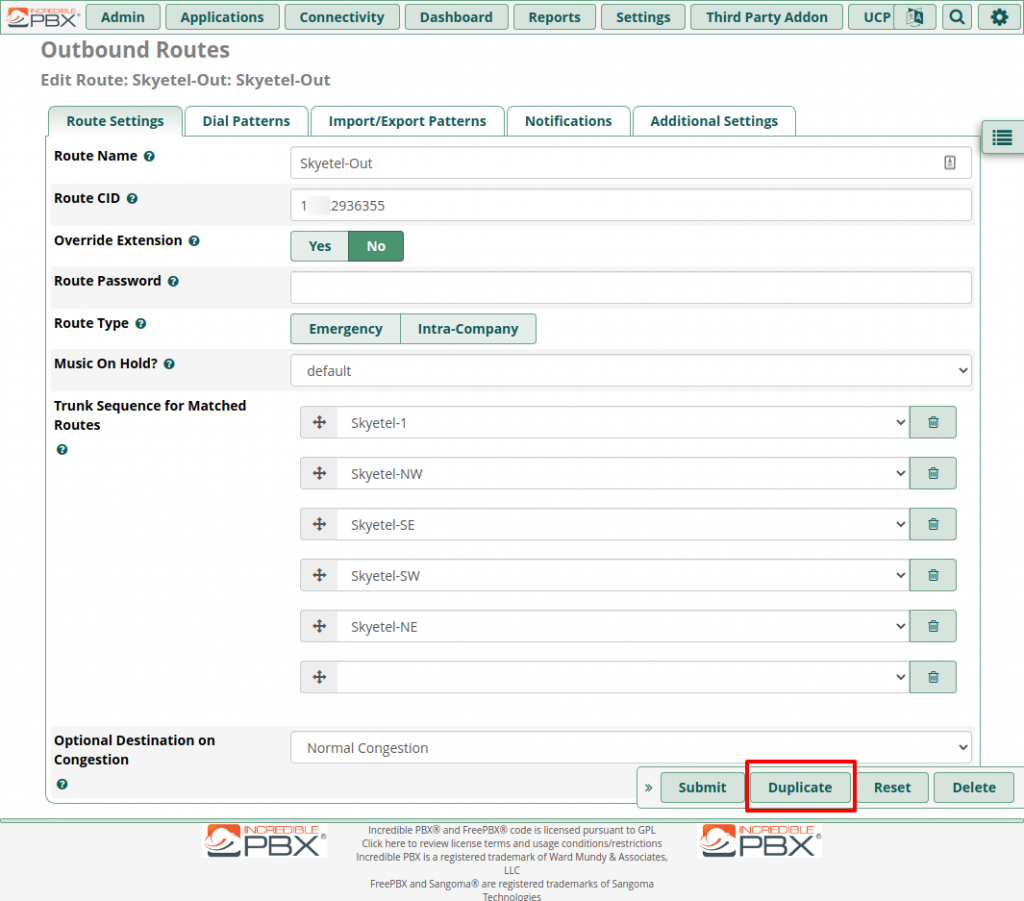The image size is (1024, 901).
Task: Click the license terms link in footer
Action: (x=512, y=844)
